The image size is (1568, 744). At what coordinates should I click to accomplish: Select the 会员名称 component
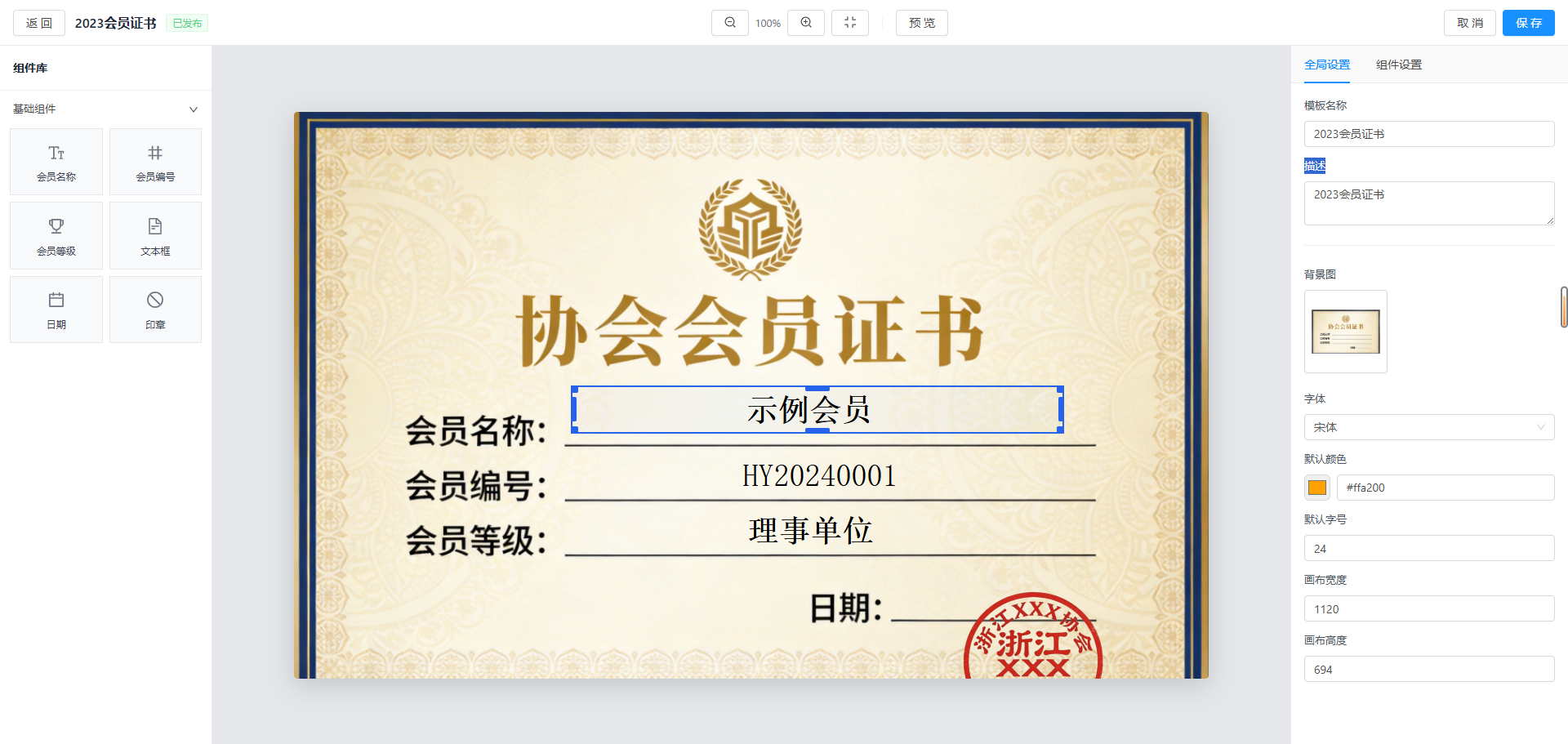pyautogui.click(x=56, y=161)
